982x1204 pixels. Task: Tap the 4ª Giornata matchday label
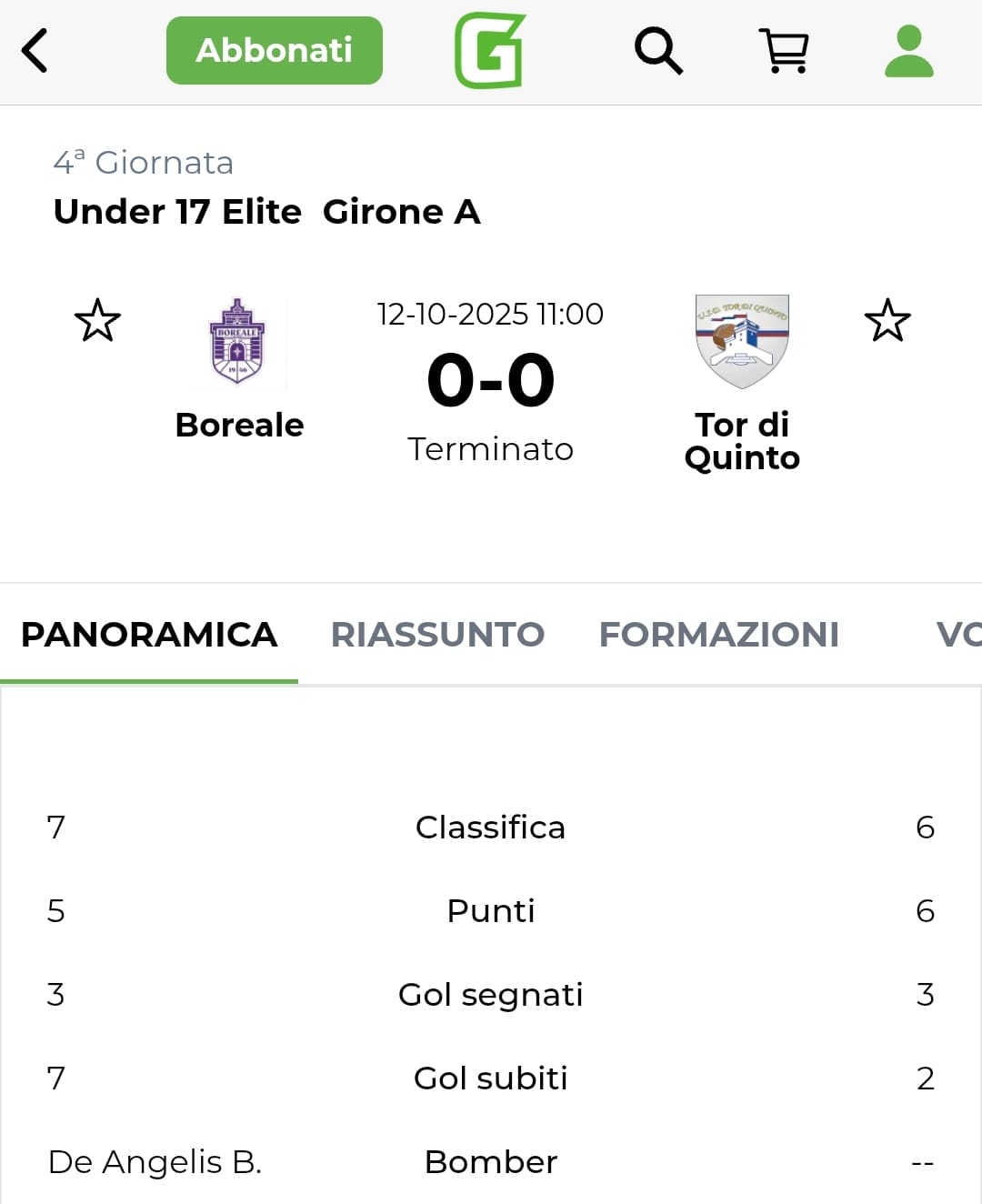[x=144, y=163]
